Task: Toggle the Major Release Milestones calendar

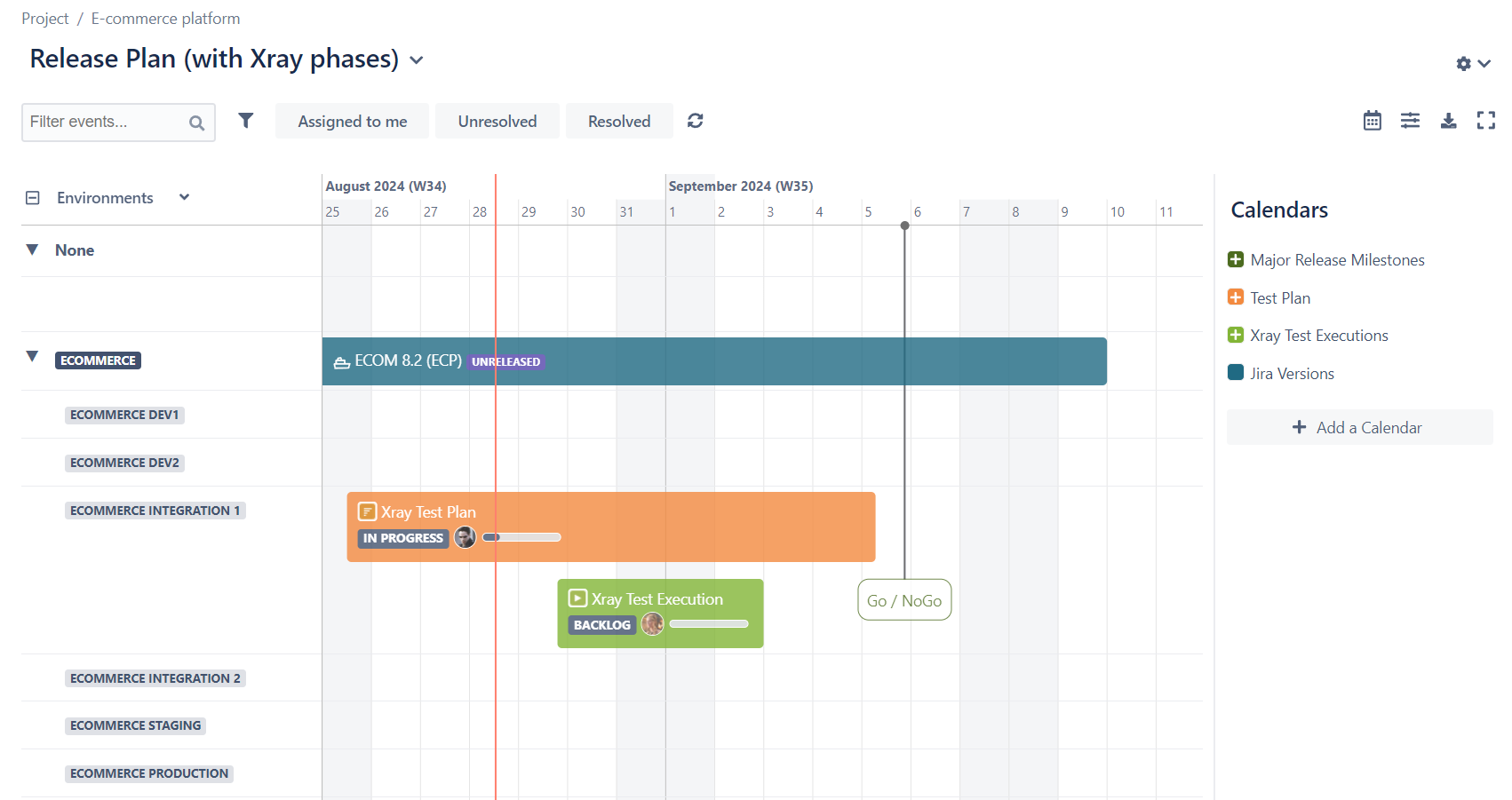Action: pyautogui.click(x=1235, y=259)
